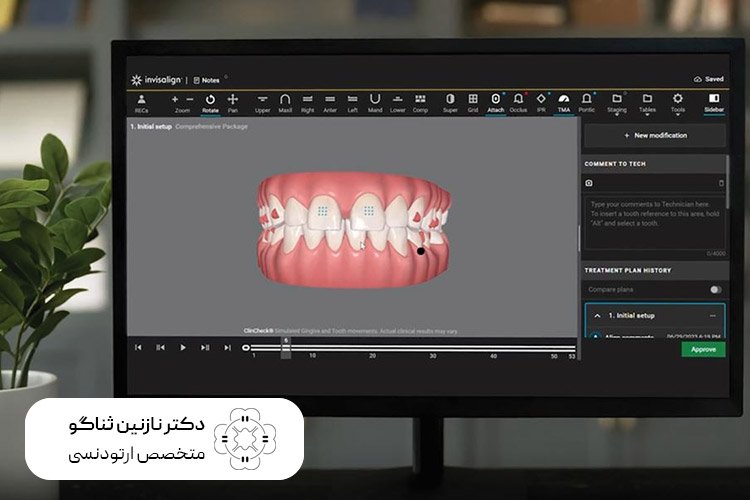Select the Pan tool
The height and width of the screenshot is (500, 750).
click(x=232, y=103)
